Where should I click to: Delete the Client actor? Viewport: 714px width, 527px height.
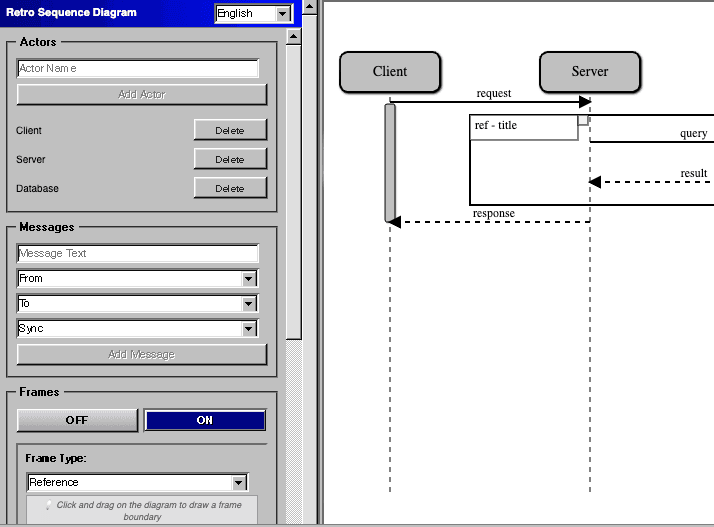click(x=230, y=130)
